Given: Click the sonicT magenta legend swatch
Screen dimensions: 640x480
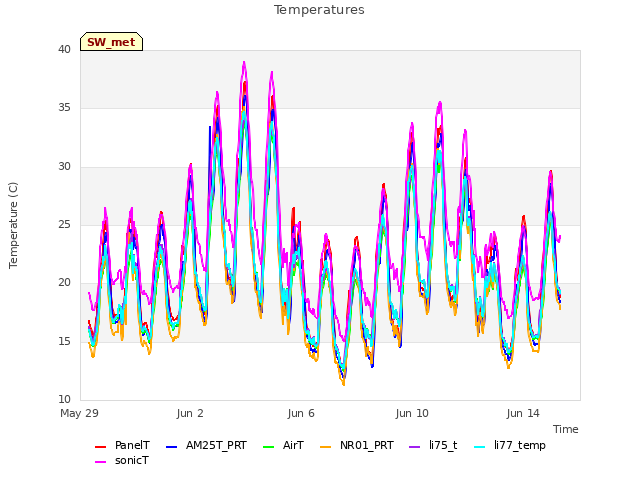Looking at the screenshot, I should point(100,462).
